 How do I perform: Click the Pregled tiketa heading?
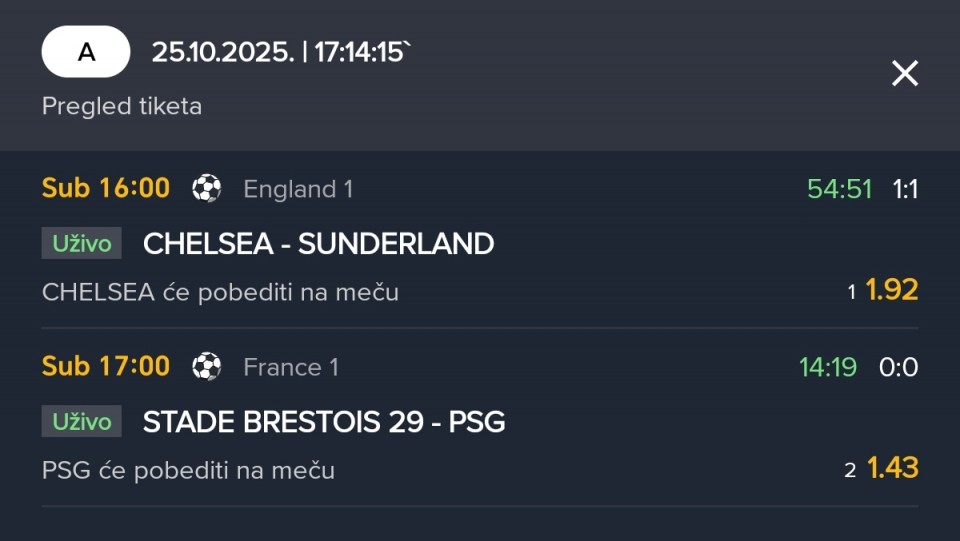(x=122, y=106)
